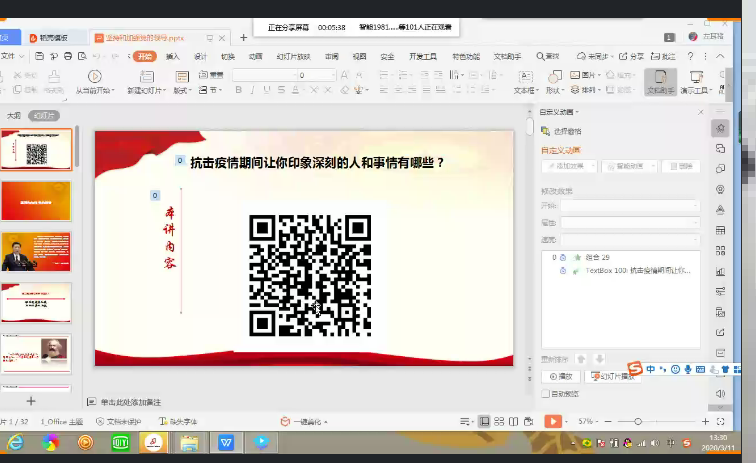The height and width of the screenshot is (463, 756).
Task: Toggle Italic formatting button
Action: pos(252,90)
